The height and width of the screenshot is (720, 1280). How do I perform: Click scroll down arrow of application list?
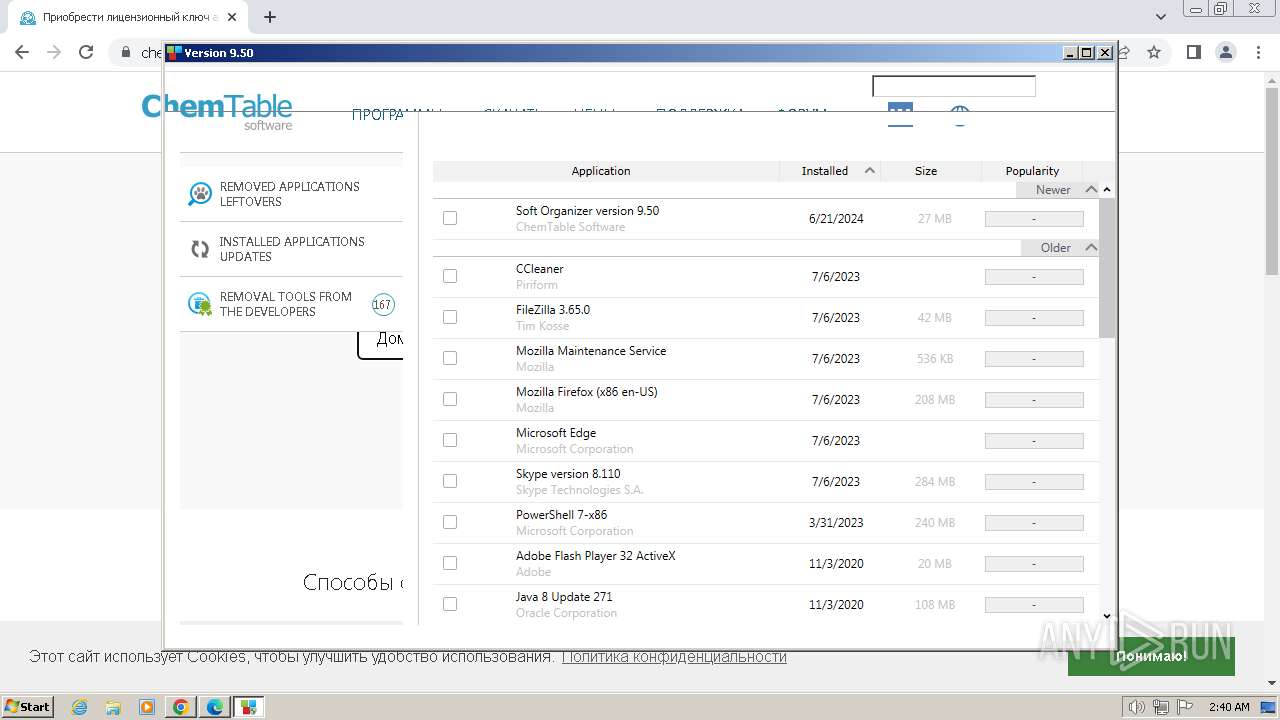coord(1106,616)
